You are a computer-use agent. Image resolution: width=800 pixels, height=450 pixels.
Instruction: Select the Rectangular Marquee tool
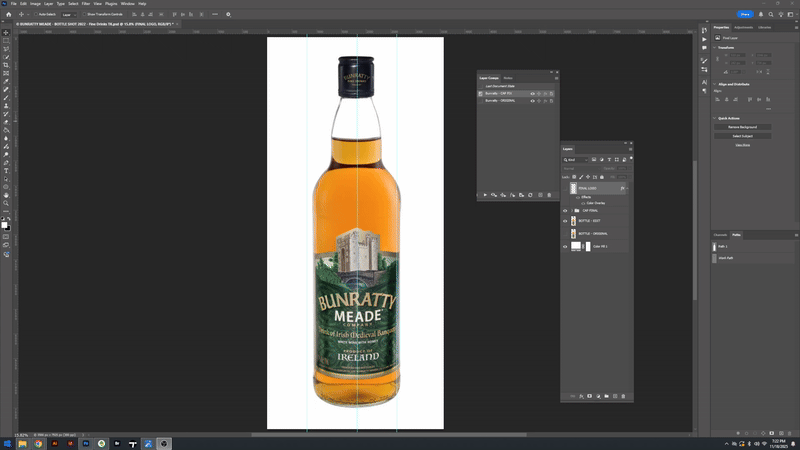[6, 41]
